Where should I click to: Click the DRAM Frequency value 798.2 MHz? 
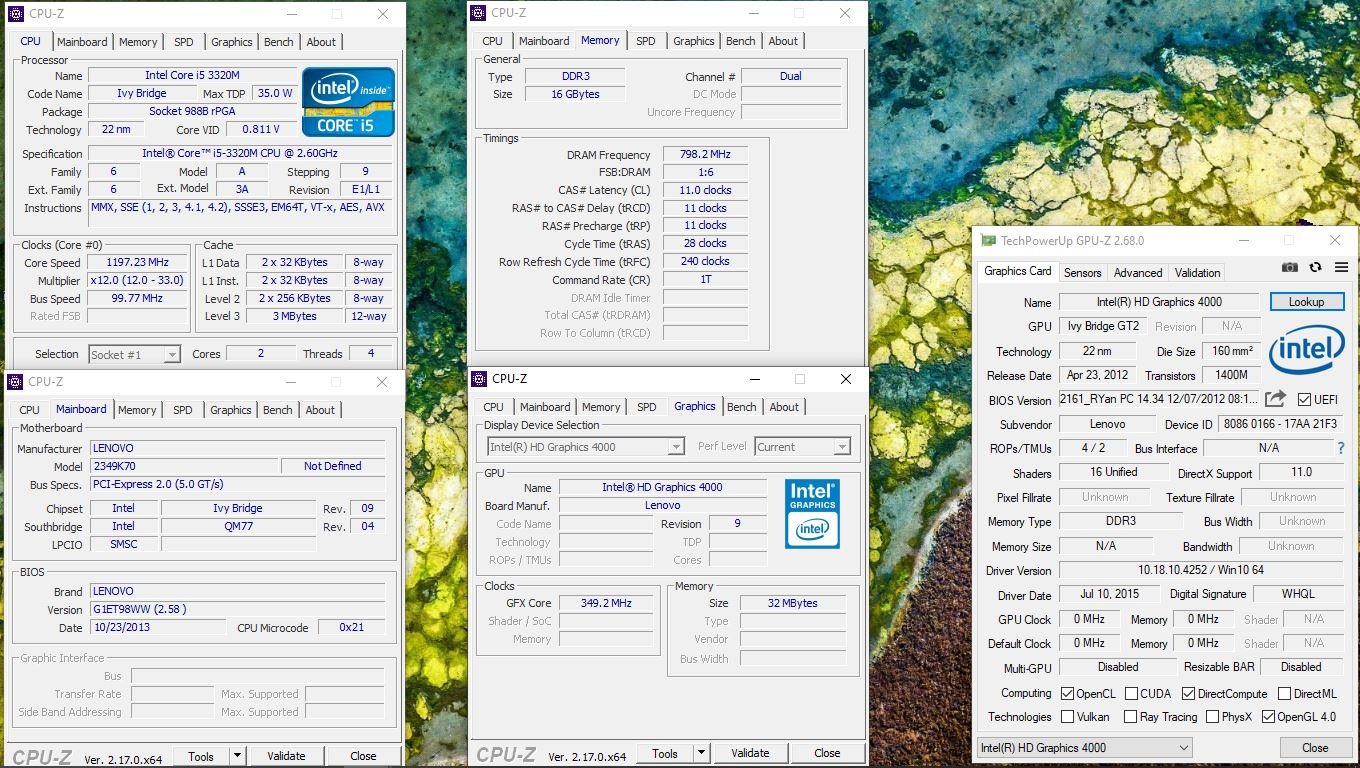click(x=705, y=155)
